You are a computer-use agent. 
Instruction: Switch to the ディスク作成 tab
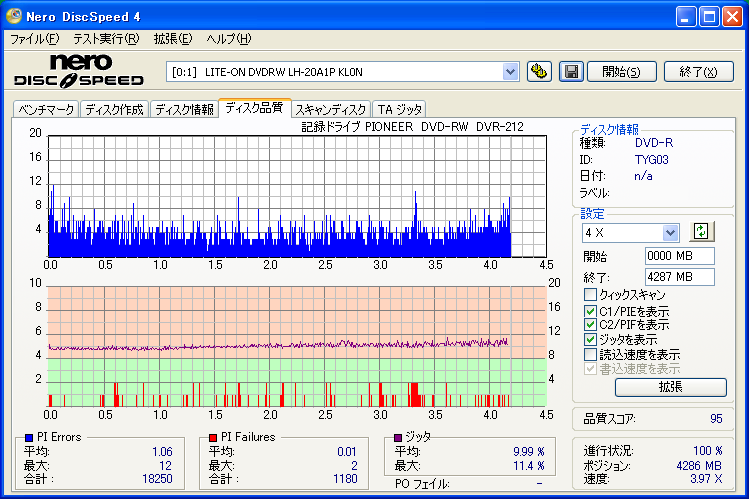[x=115, y=110]
